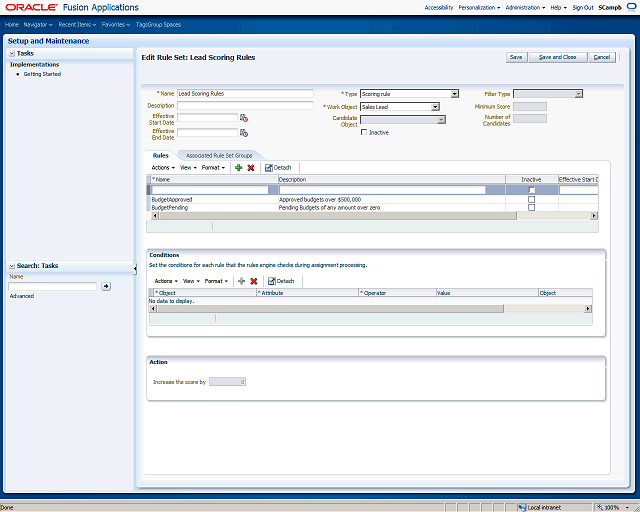Delete condition with red X in Conditions
640x512 pixels.
click(253, 281)
